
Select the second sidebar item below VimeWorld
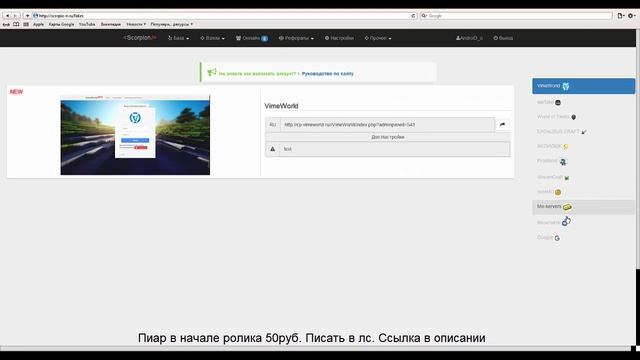(583, 102)
